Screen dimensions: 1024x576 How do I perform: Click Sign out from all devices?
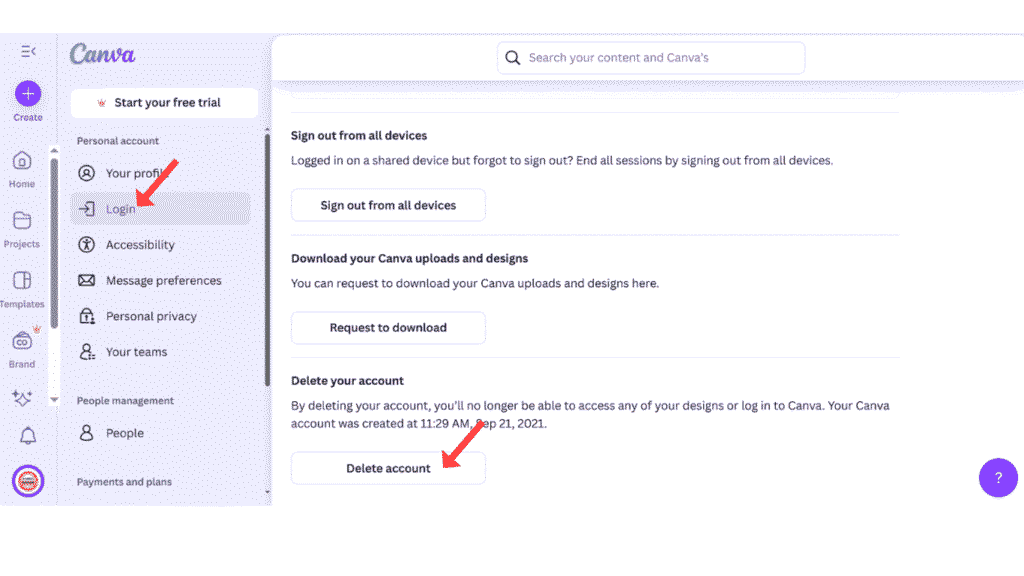point(388,204)
